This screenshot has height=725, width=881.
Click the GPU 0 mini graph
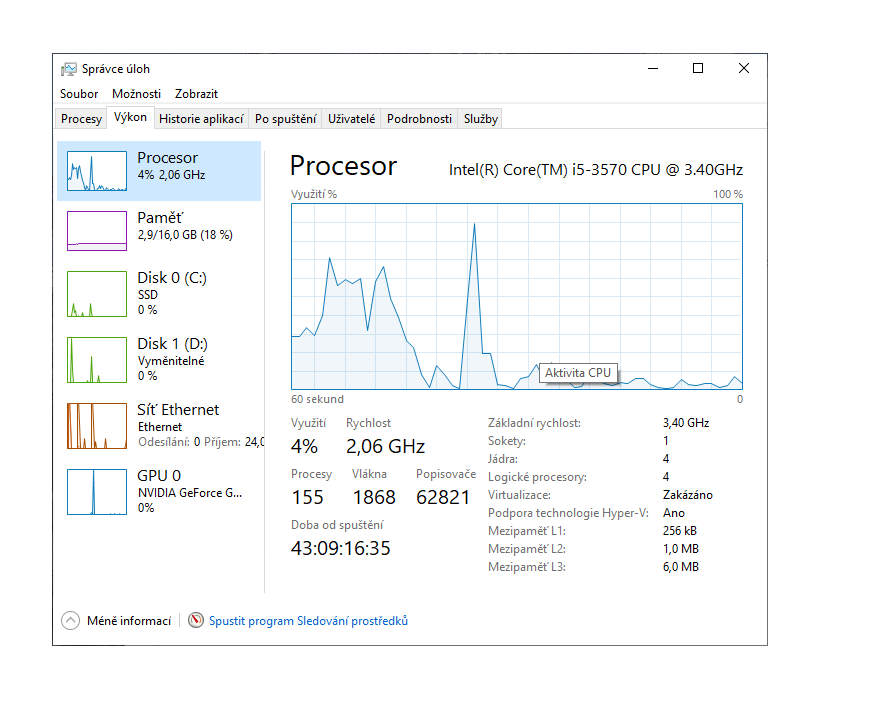97,492
